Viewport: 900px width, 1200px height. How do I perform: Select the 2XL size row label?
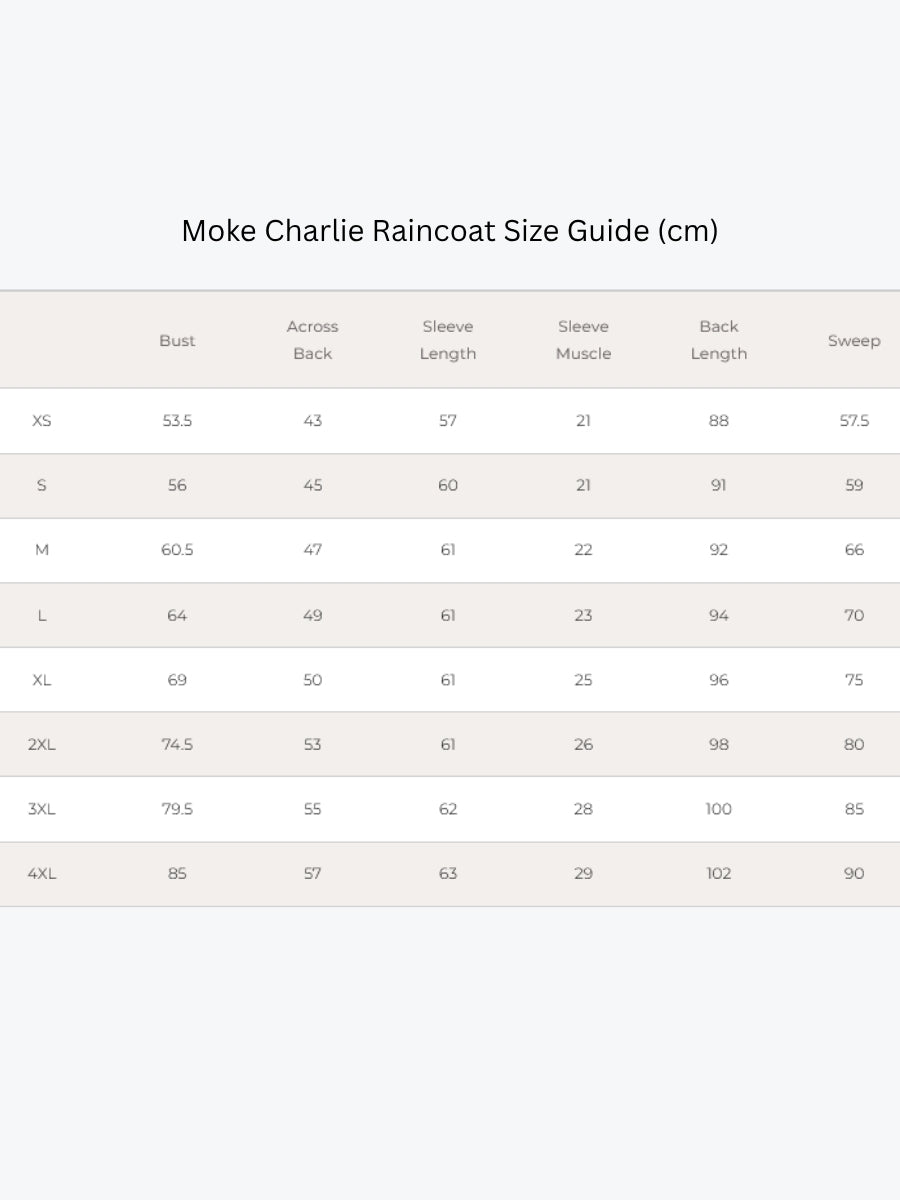point(42,745)
